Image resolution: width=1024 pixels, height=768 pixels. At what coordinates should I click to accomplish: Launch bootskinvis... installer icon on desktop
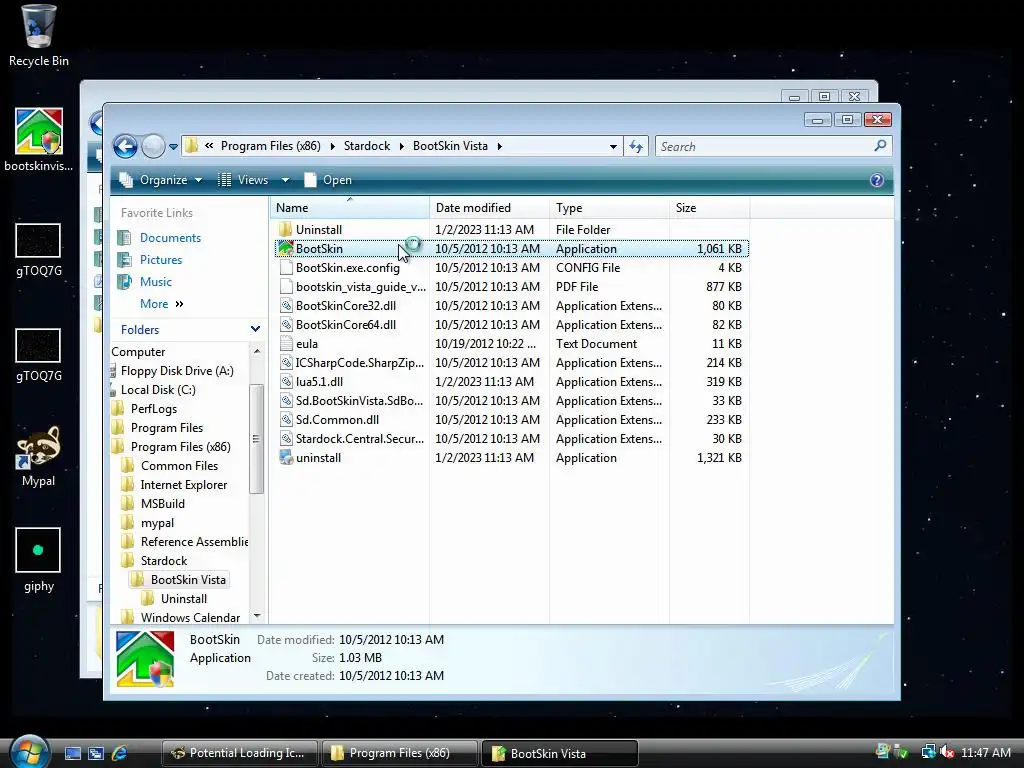point(39,140)
